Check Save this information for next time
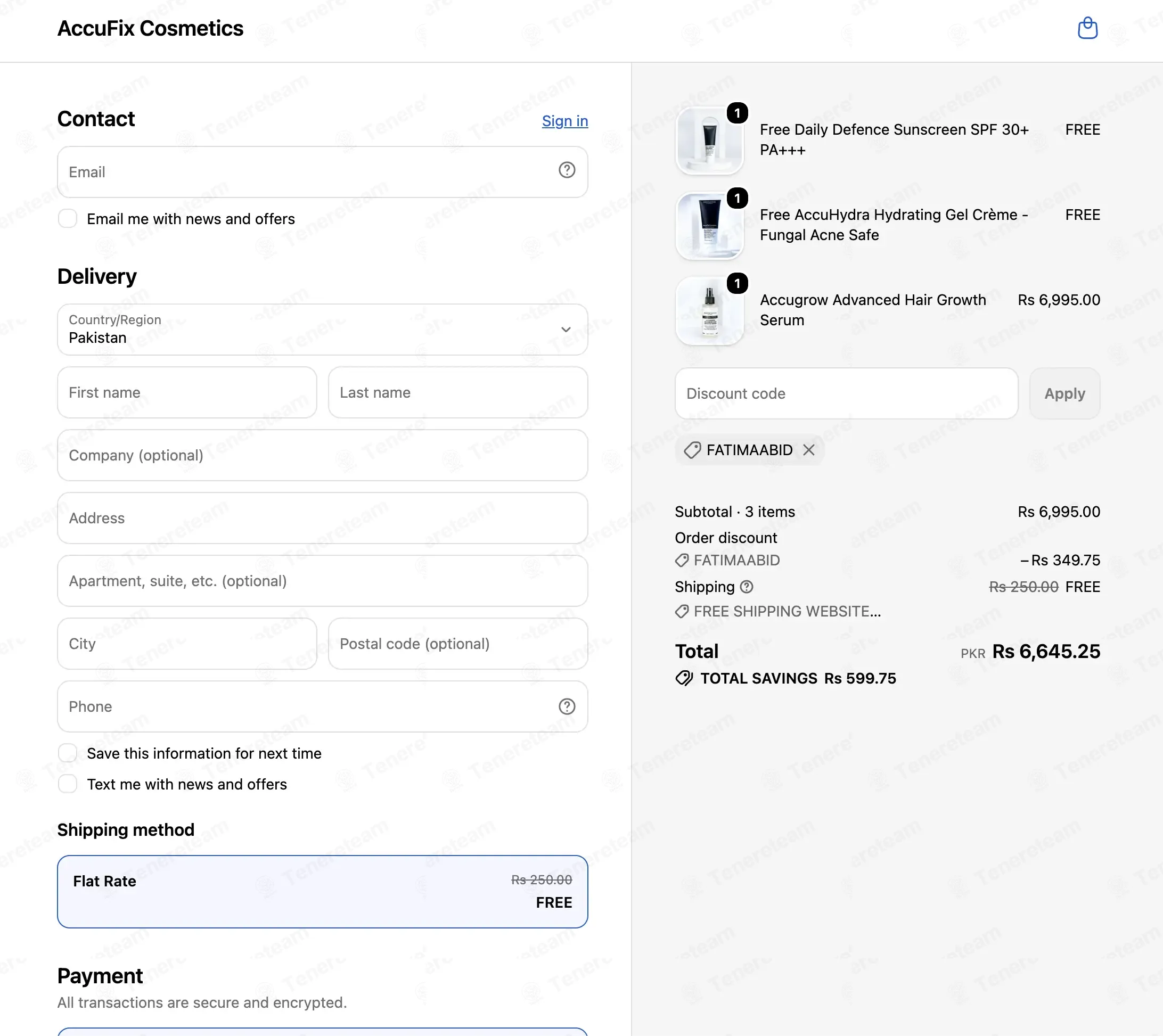The image size is (1163, 1036). 68,753
